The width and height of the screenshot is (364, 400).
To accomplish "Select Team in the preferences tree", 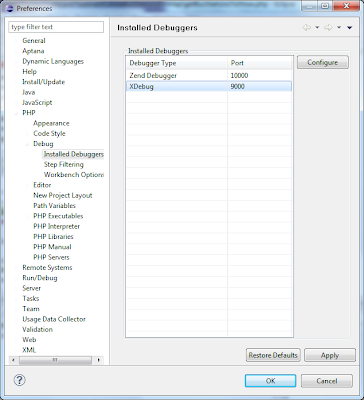I will tap(31, 309).
